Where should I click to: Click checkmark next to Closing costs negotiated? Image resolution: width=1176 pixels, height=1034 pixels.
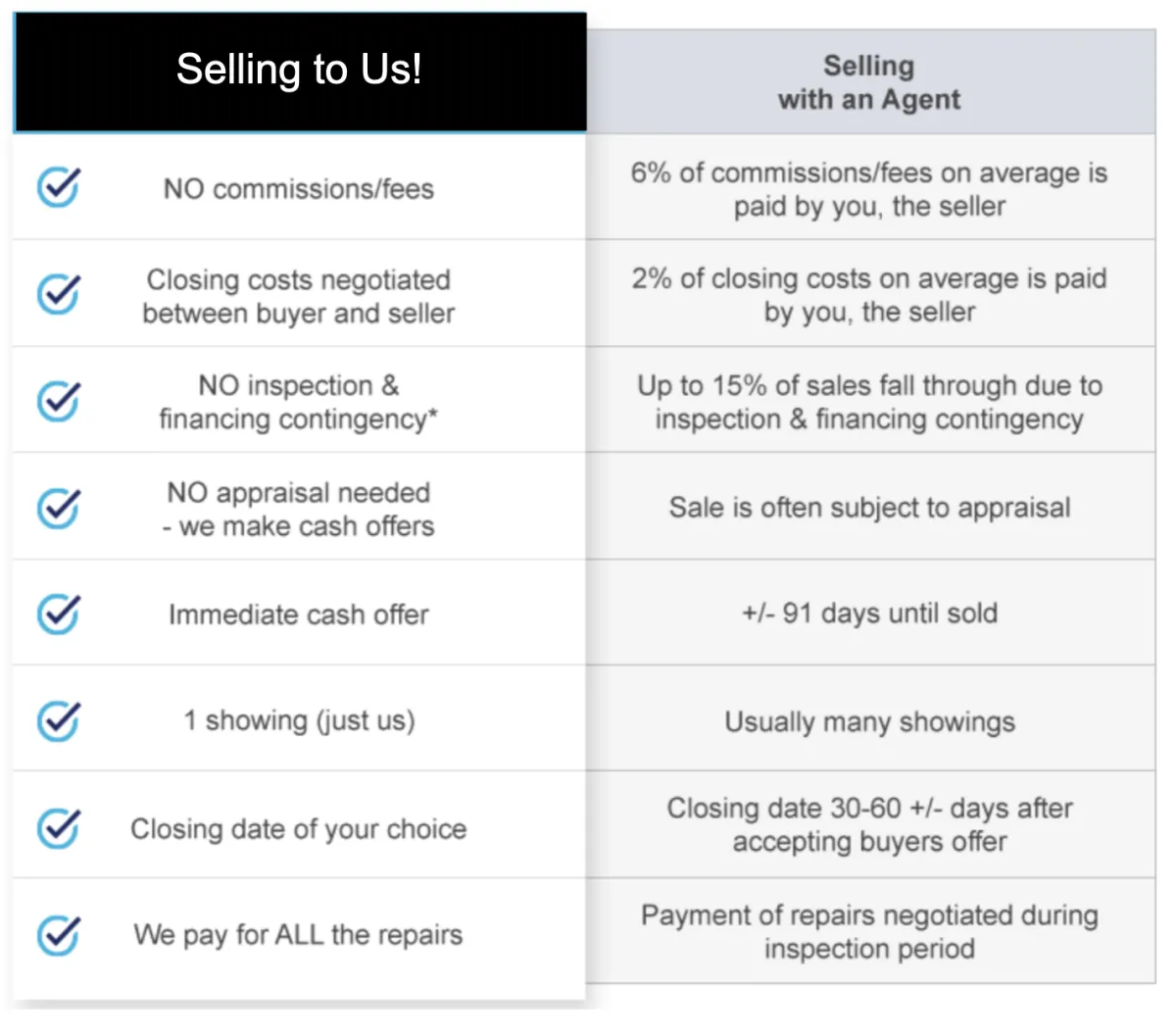59,293
